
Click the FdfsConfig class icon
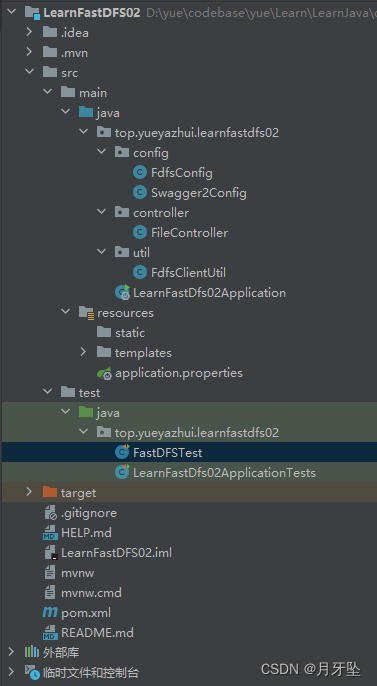pyautogui.click(x=140, y=173)
